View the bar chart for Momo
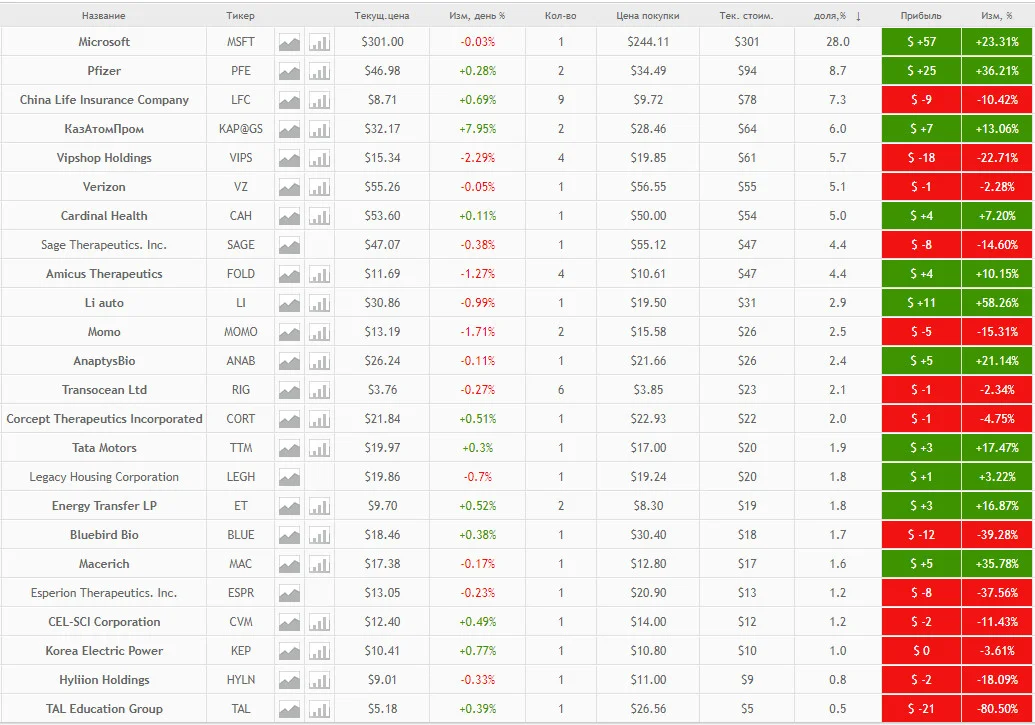The image size is (1035, 725). point(319,333)
